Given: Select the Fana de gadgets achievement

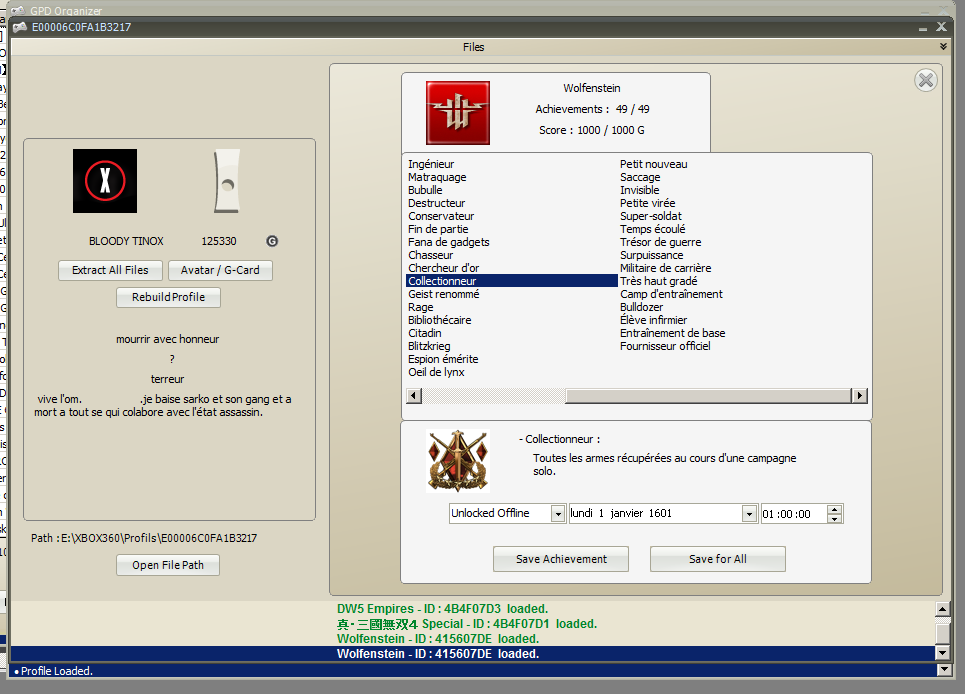Looking at the screenshot, I should [449, 242].
